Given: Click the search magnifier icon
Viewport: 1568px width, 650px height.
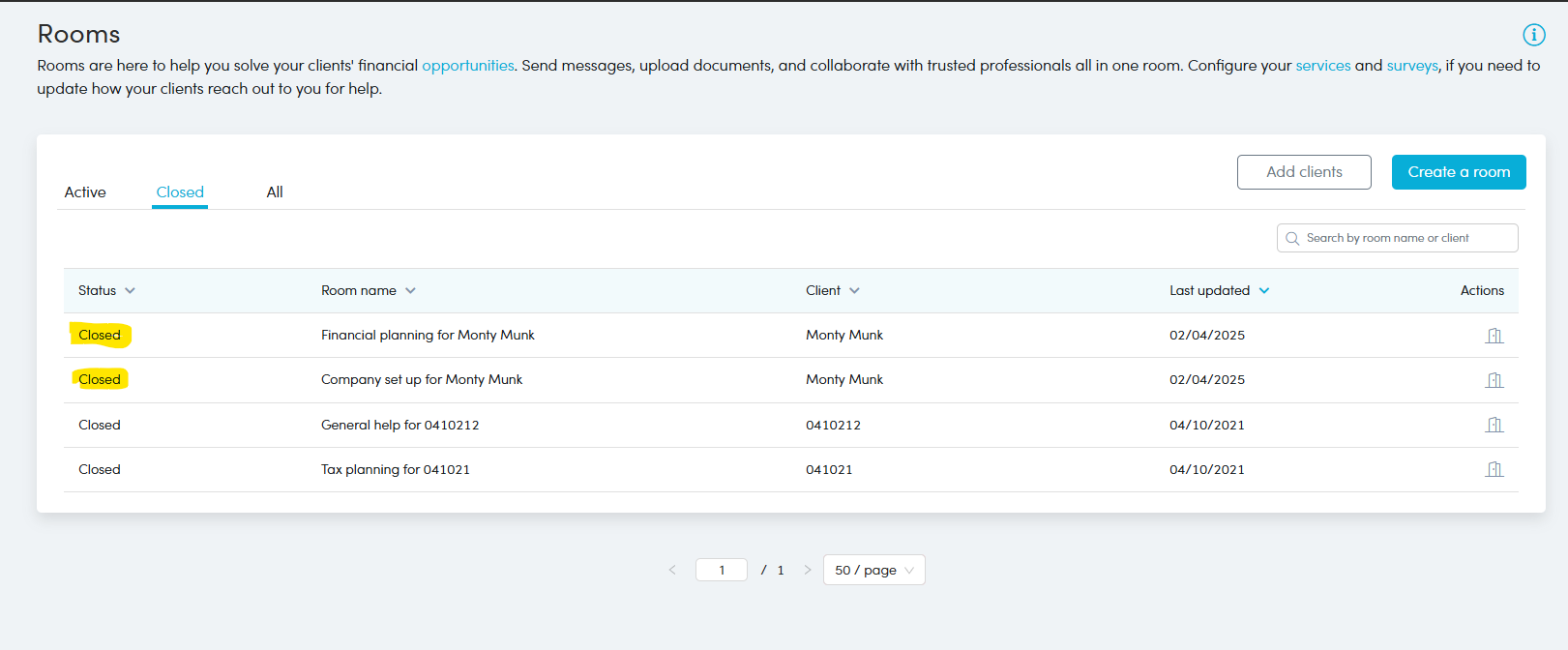Looking at the screenshot, I should click(x=1292, y=238).
